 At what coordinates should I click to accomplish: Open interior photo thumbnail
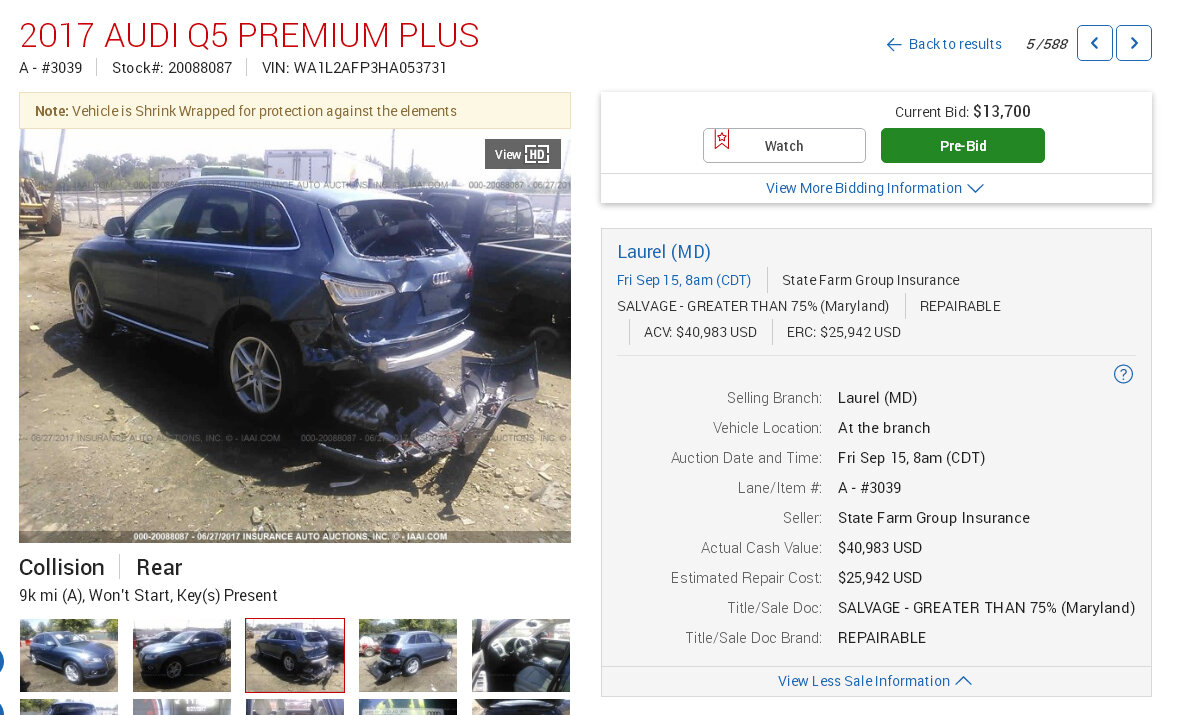coord(520,655)
